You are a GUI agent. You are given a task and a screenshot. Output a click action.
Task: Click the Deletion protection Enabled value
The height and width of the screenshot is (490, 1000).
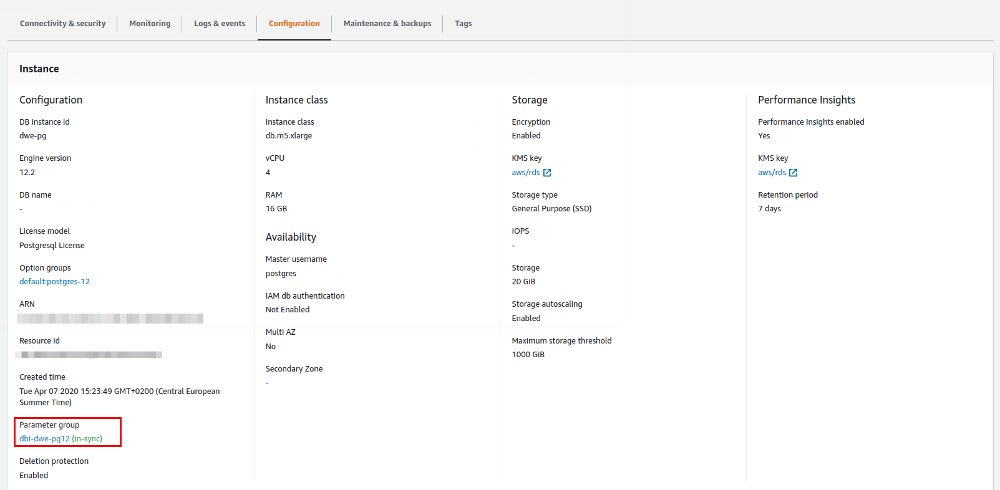tap(34, 475)
